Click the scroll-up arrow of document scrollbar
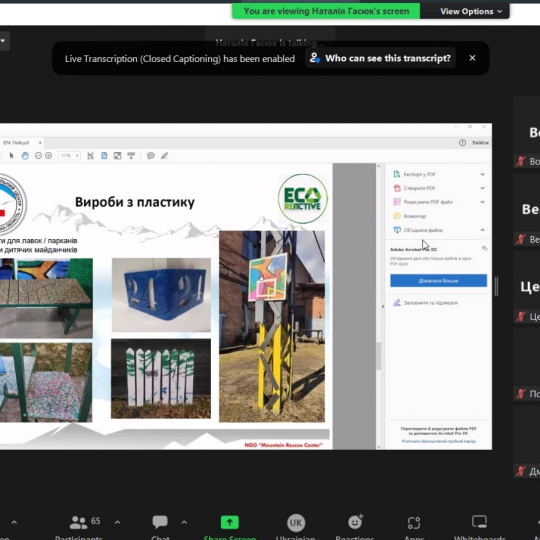The width and height of the screenshot is (540, 540). [378, 166]
